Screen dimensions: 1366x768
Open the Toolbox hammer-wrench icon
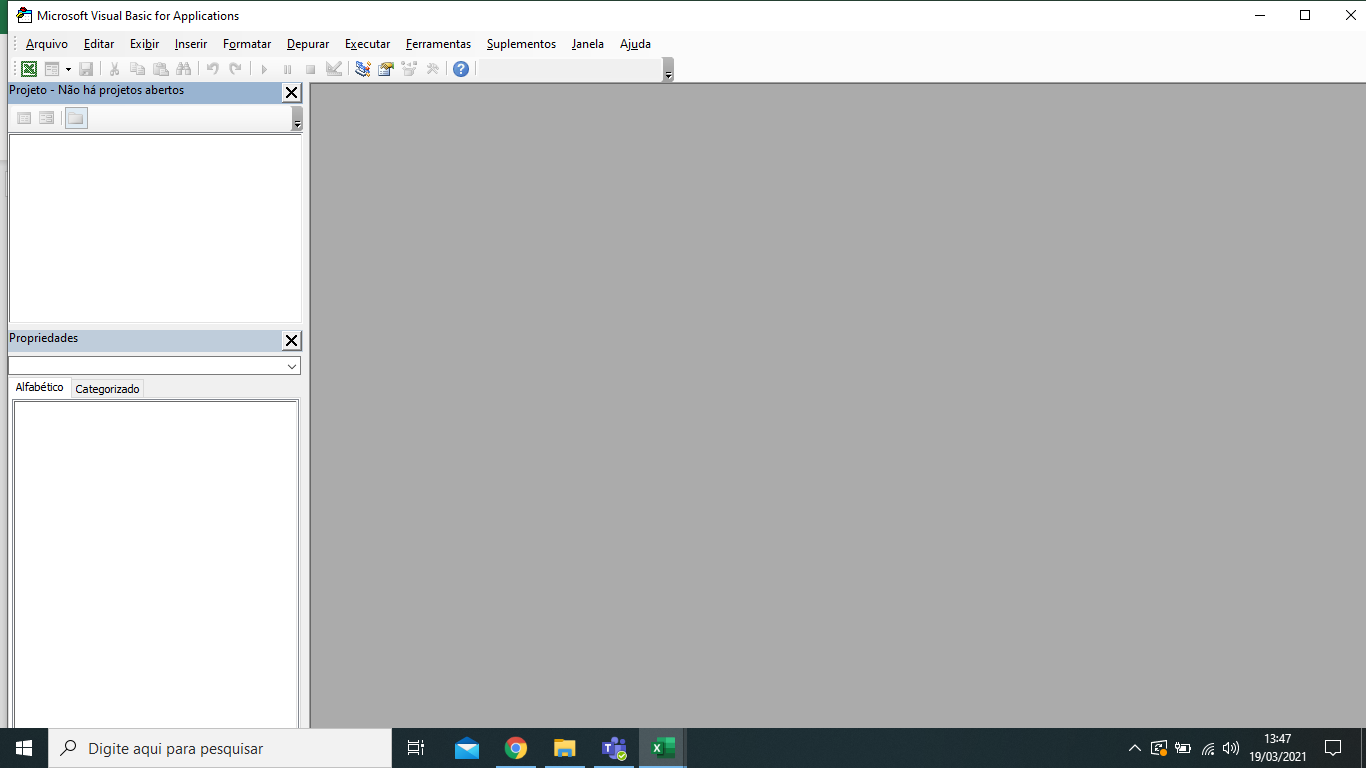[432, 69]
